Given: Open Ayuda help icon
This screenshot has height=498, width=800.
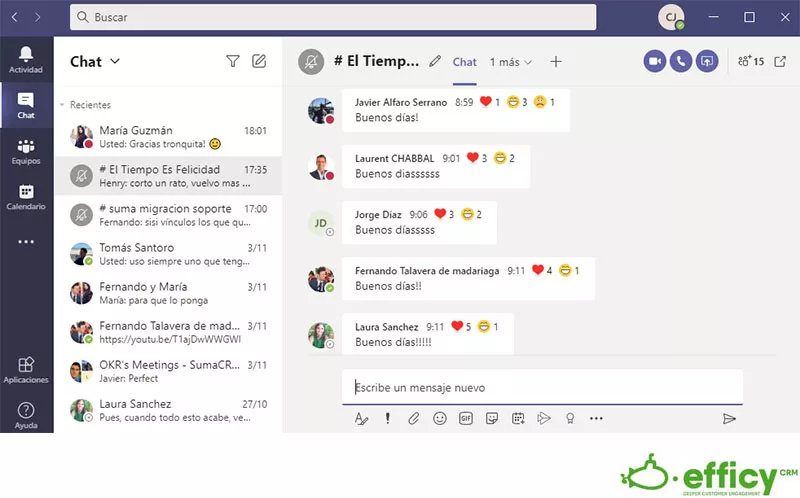Looking at the screenshot, I should pyautogui.click(x=26, y=416).
